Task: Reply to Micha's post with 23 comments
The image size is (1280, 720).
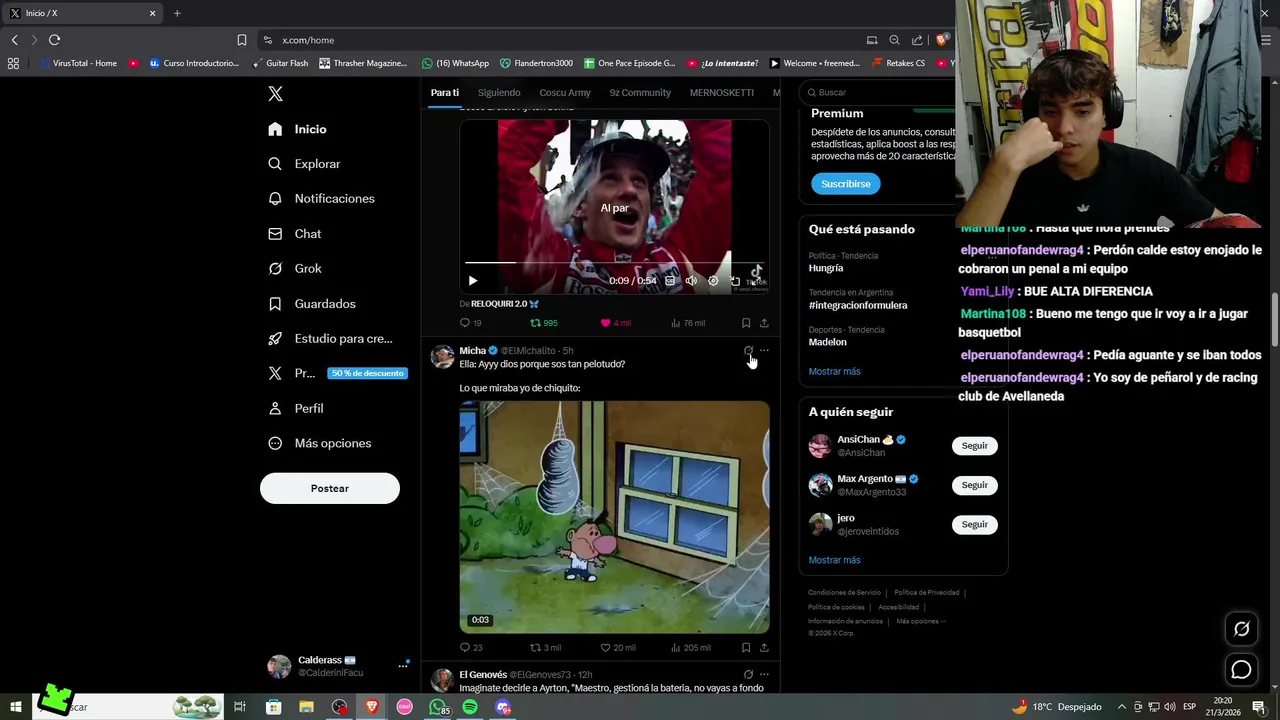Action: coord(470,647)
